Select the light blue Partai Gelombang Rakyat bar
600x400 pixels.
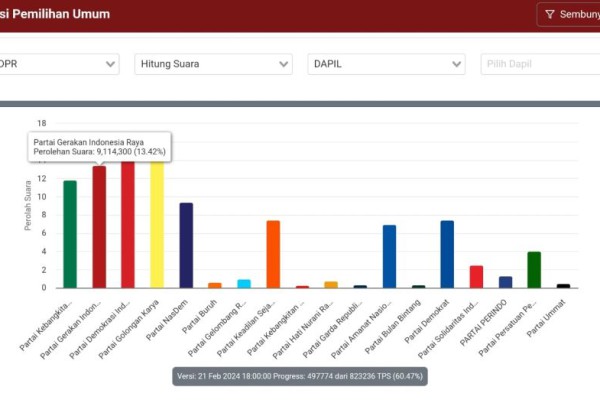pyautogui.click(x=244, y=284)
